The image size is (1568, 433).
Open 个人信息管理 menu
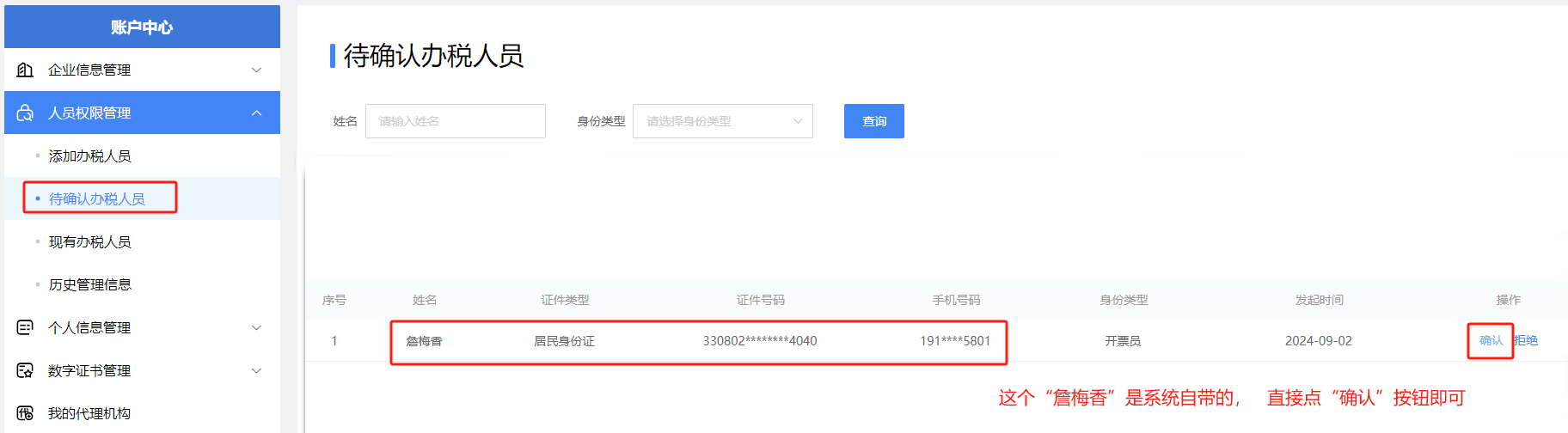142,327
